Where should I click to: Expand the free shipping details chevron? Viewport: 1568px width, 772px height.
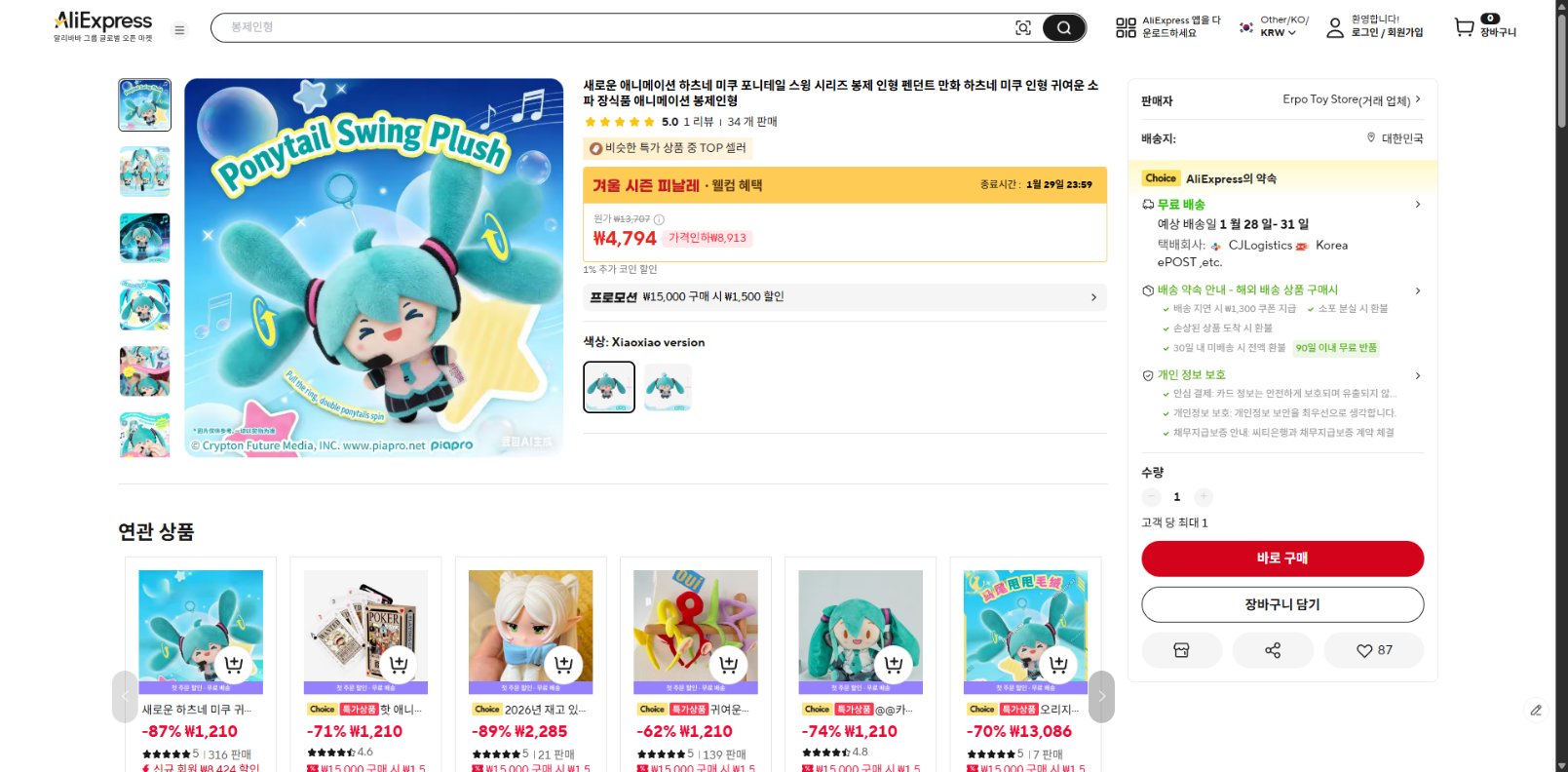[1419, 205]
